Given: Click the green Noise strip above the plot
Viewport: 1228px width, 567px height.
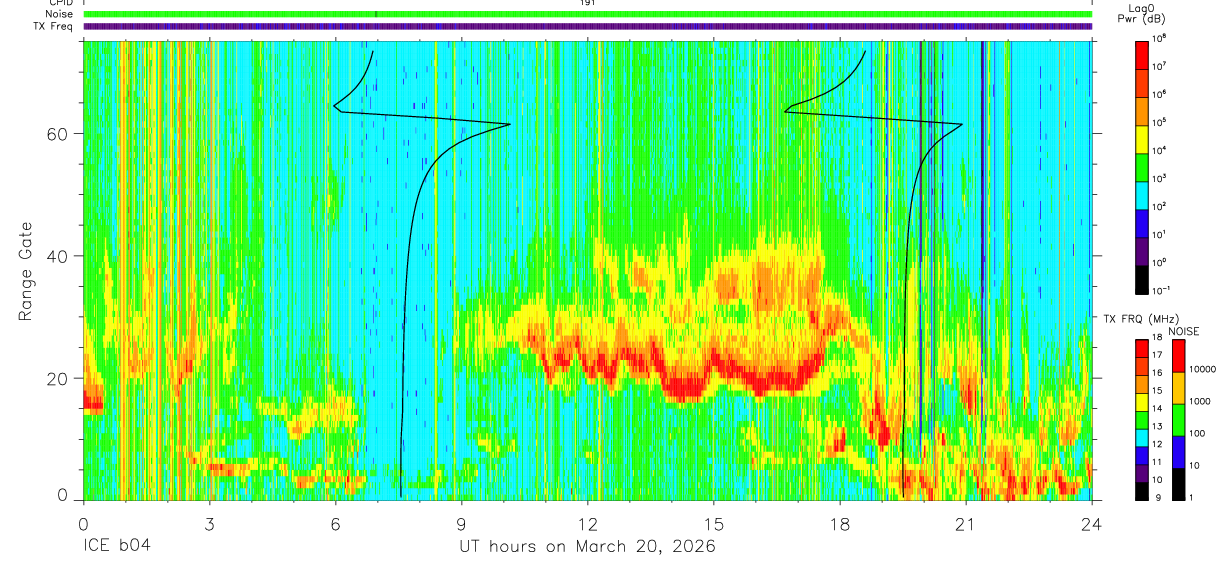Looking at the screenshot, I should click(x=587, y=14).
